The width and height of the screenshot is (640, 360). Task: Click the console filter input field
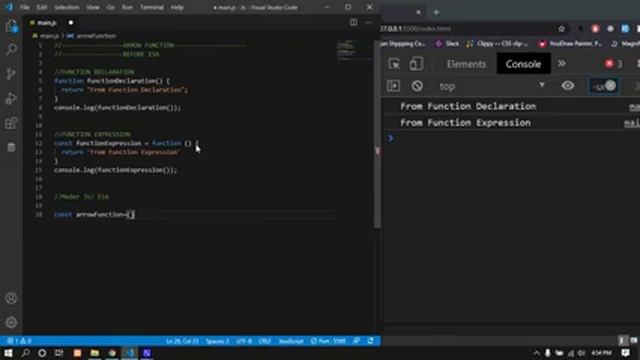[604, 86]
